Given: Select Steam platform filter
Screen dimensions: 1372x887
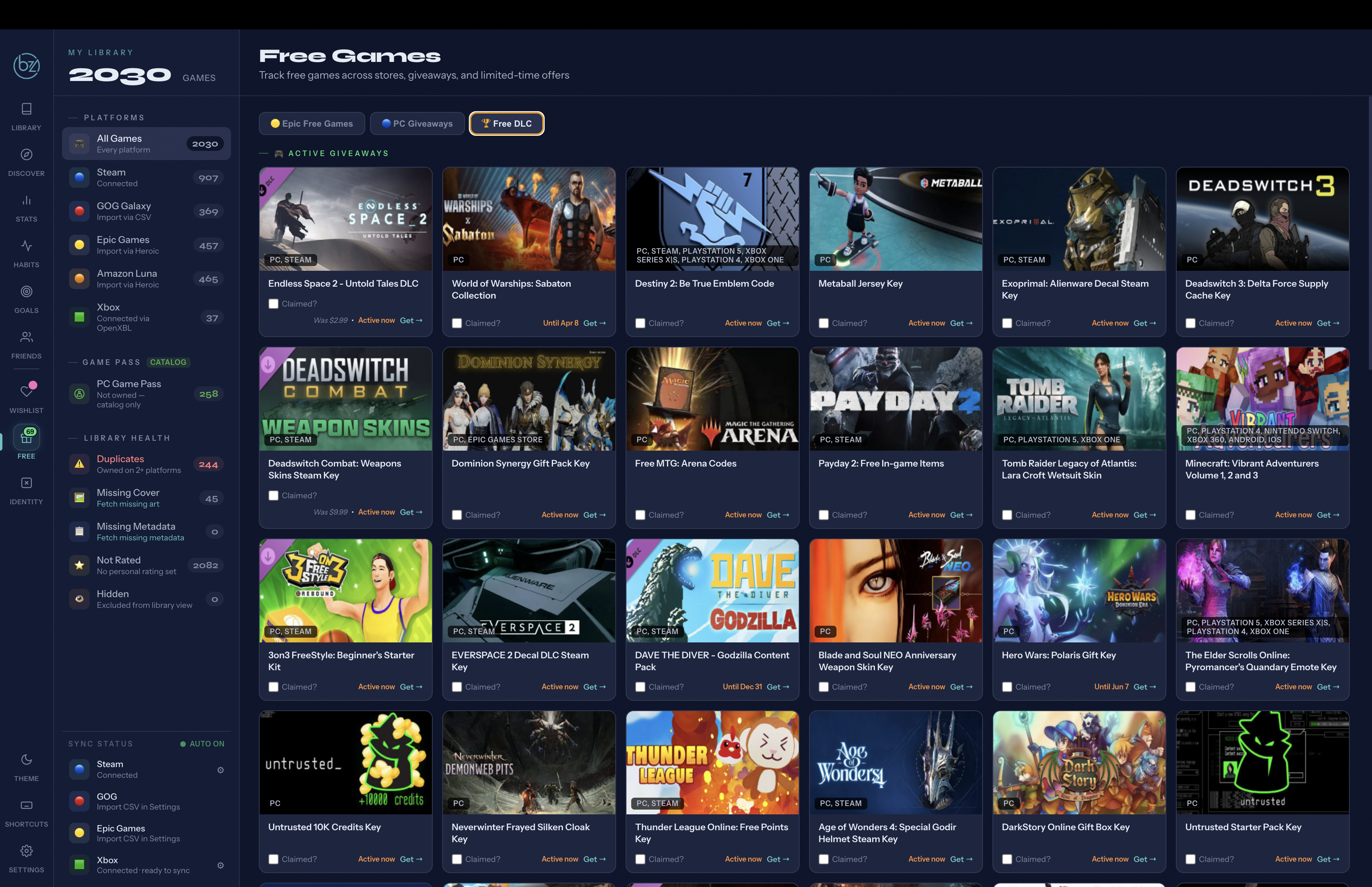Looking at the screenshot, I should tap(146, 177).
